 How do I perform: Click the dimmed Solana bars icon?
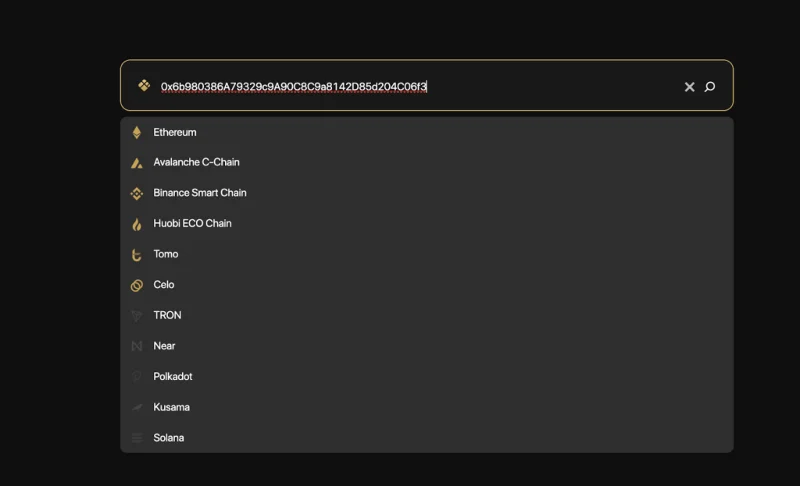(x=137, y=438)
